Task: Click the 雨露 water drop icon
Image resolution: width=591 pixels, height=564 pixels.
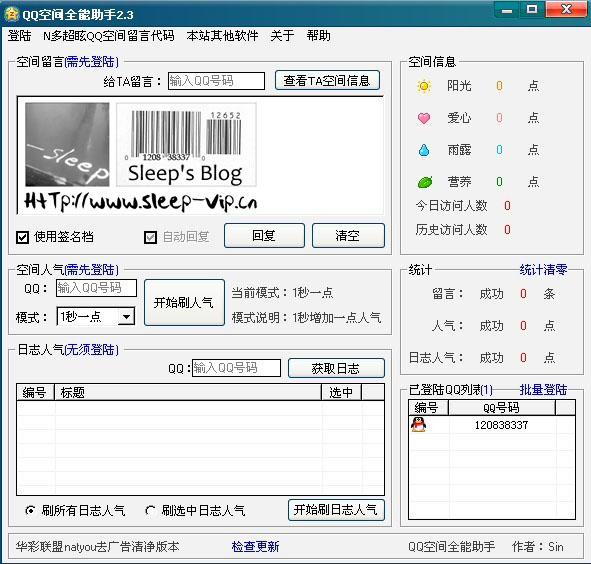Action: [424, 150]
